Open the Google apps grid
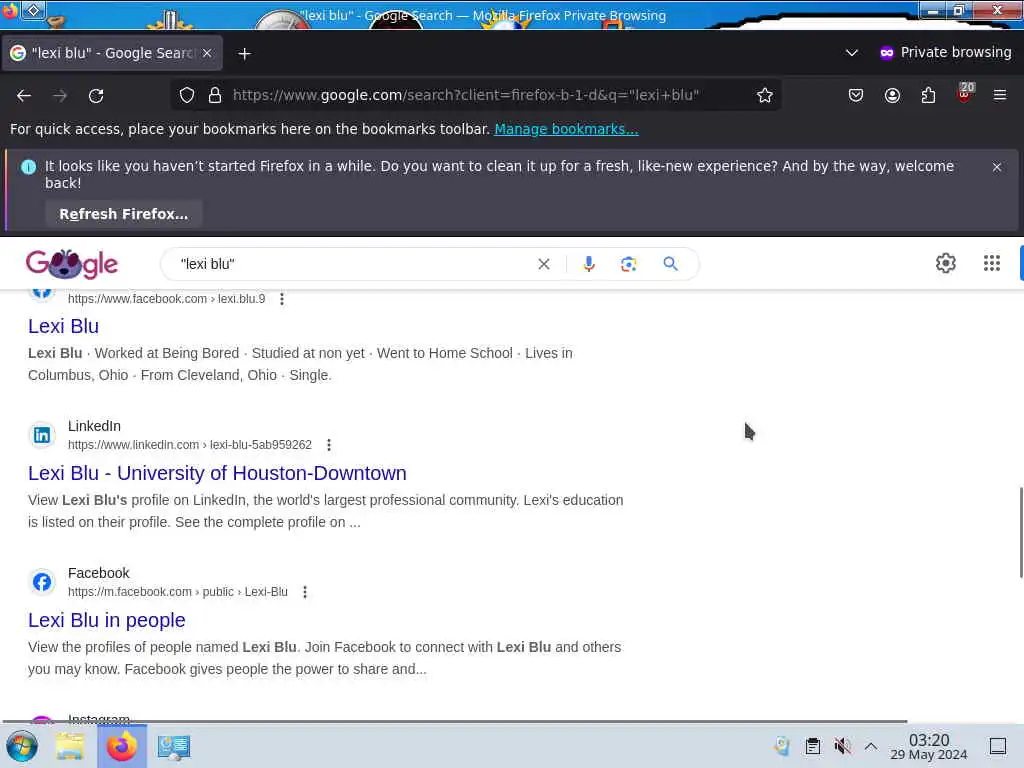 (992, 263)
